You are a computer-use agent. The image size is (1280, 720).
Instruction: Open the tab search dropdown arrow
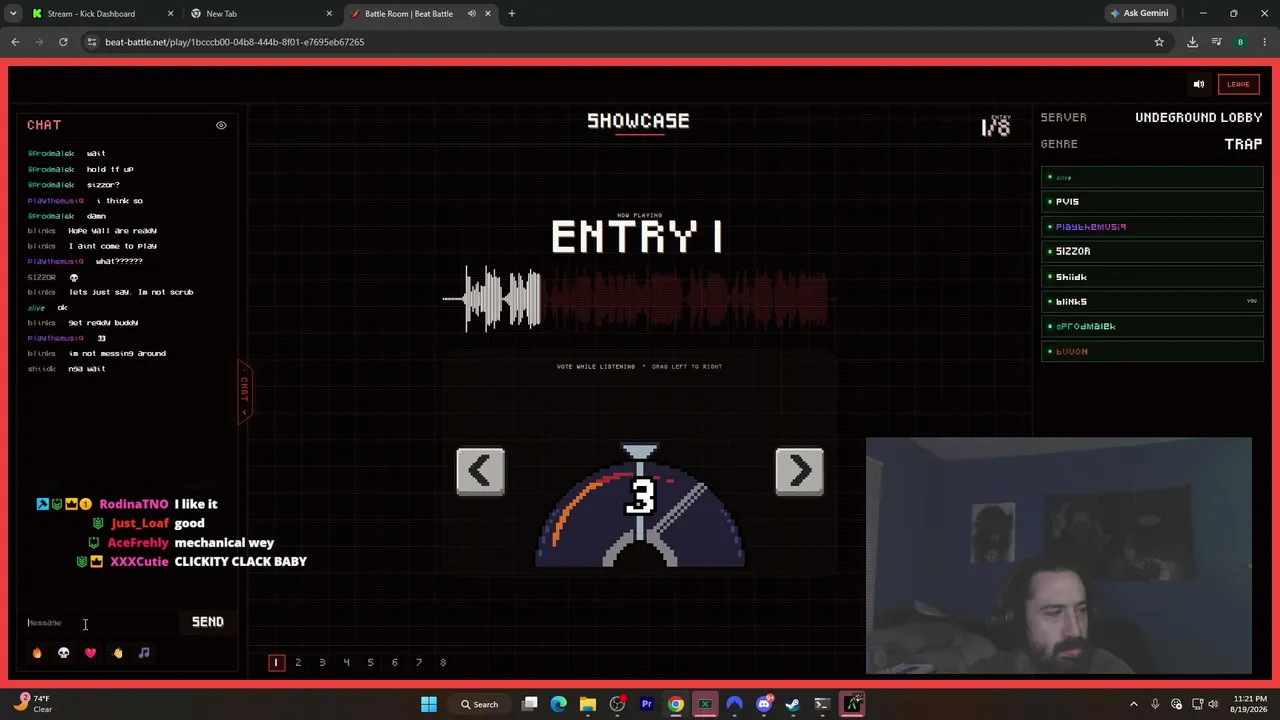(x=13, y=14)
